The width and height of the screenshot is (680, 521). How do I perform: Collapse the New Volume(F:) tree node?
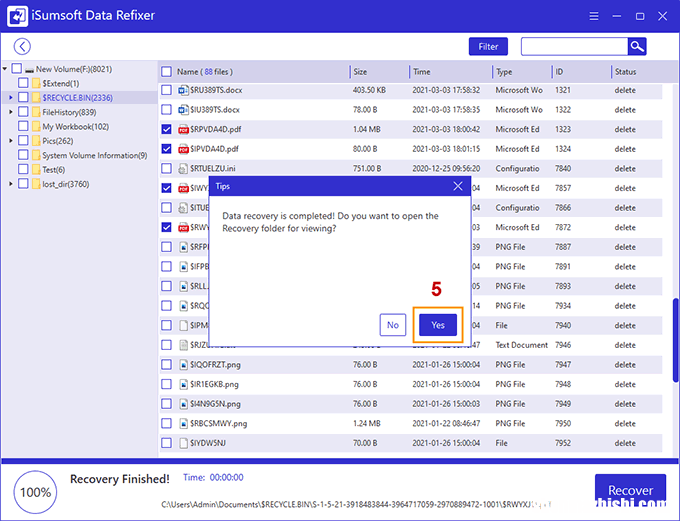(6, 69)
